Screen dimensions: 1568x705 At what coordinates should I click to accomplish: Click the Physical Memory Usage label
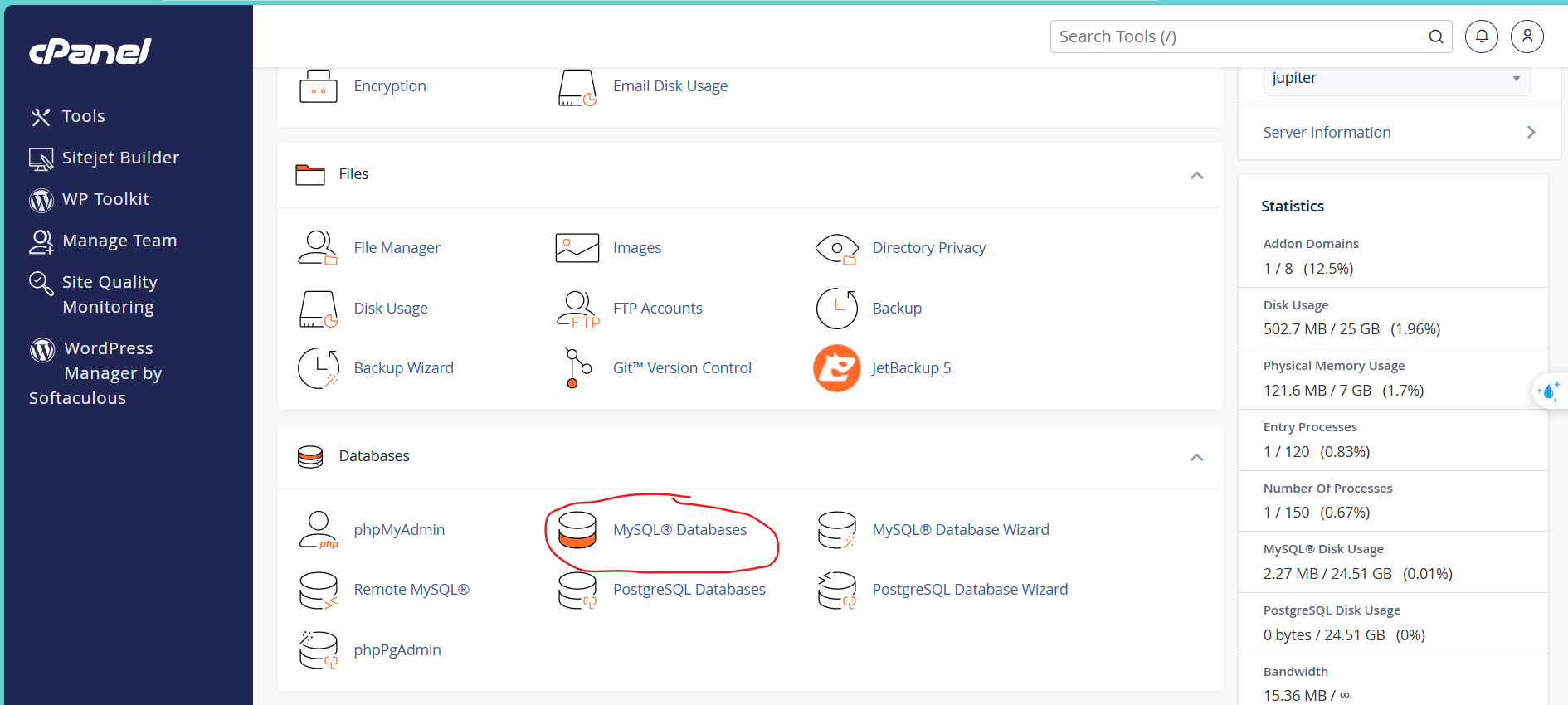(1334, 366)
